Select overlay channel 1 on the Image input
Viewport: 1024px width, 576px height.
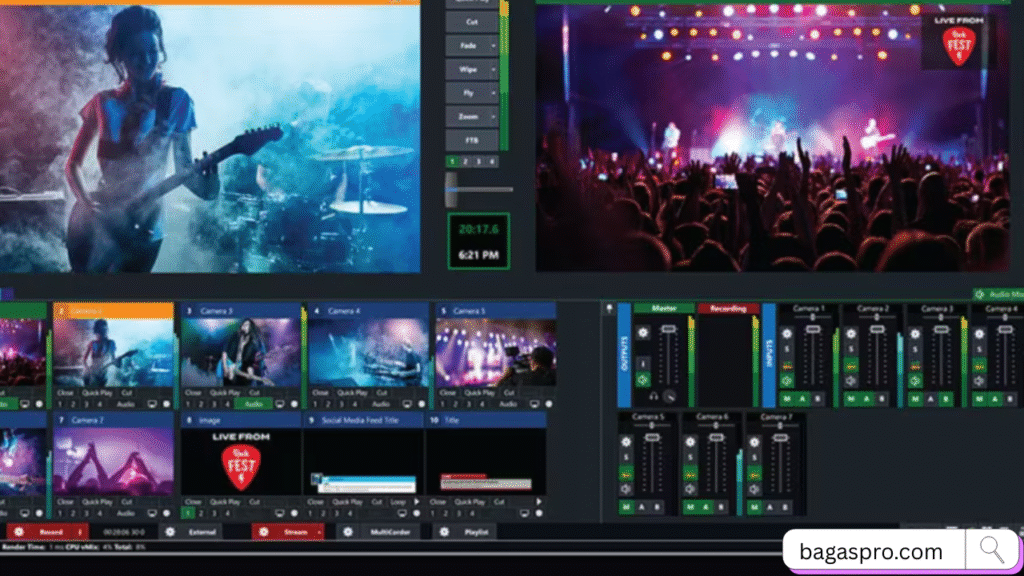point(188,511)
